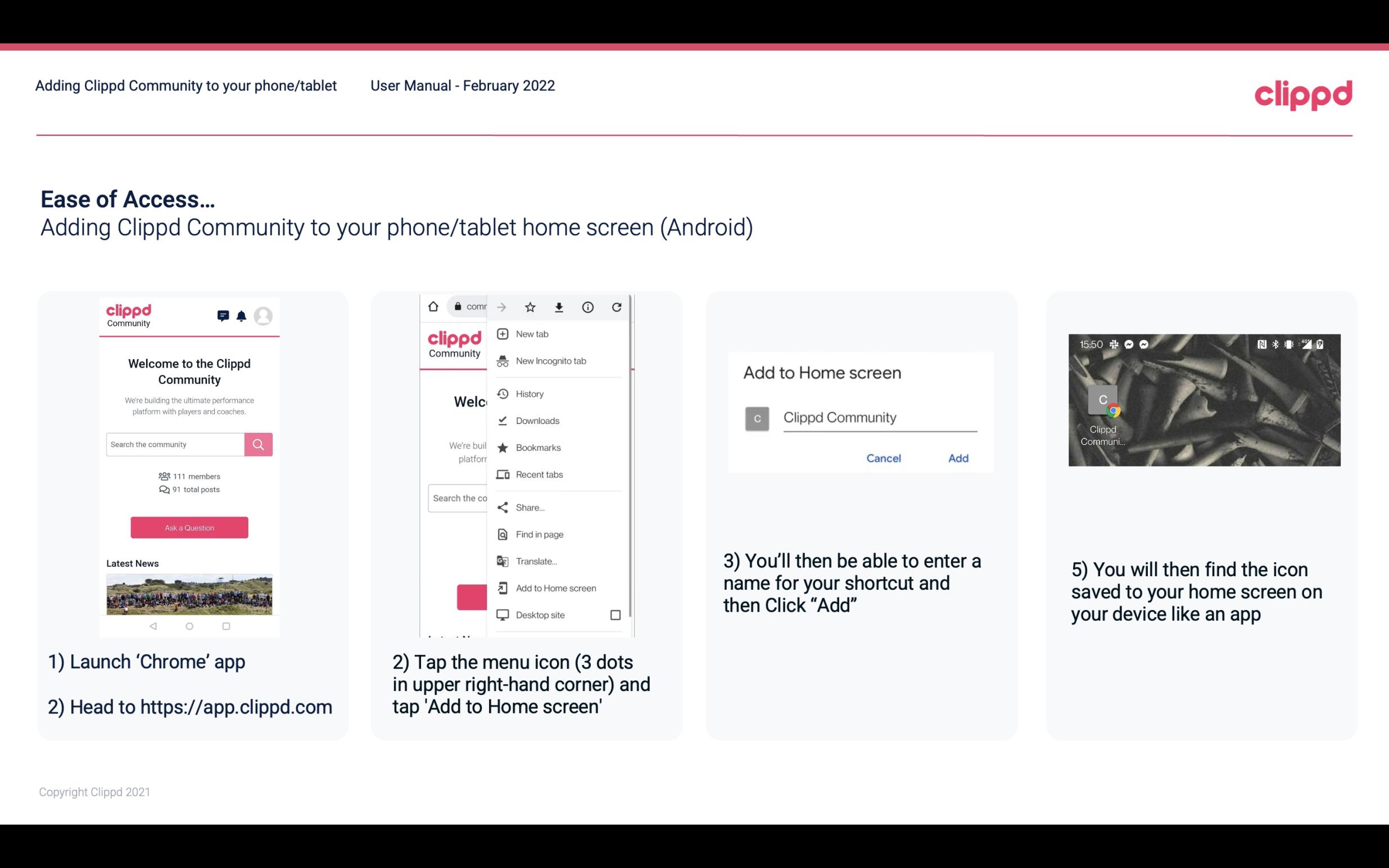Click the user profile avatar icon
This screenshot has width=1389, height=868.
(x=264, y=314)
